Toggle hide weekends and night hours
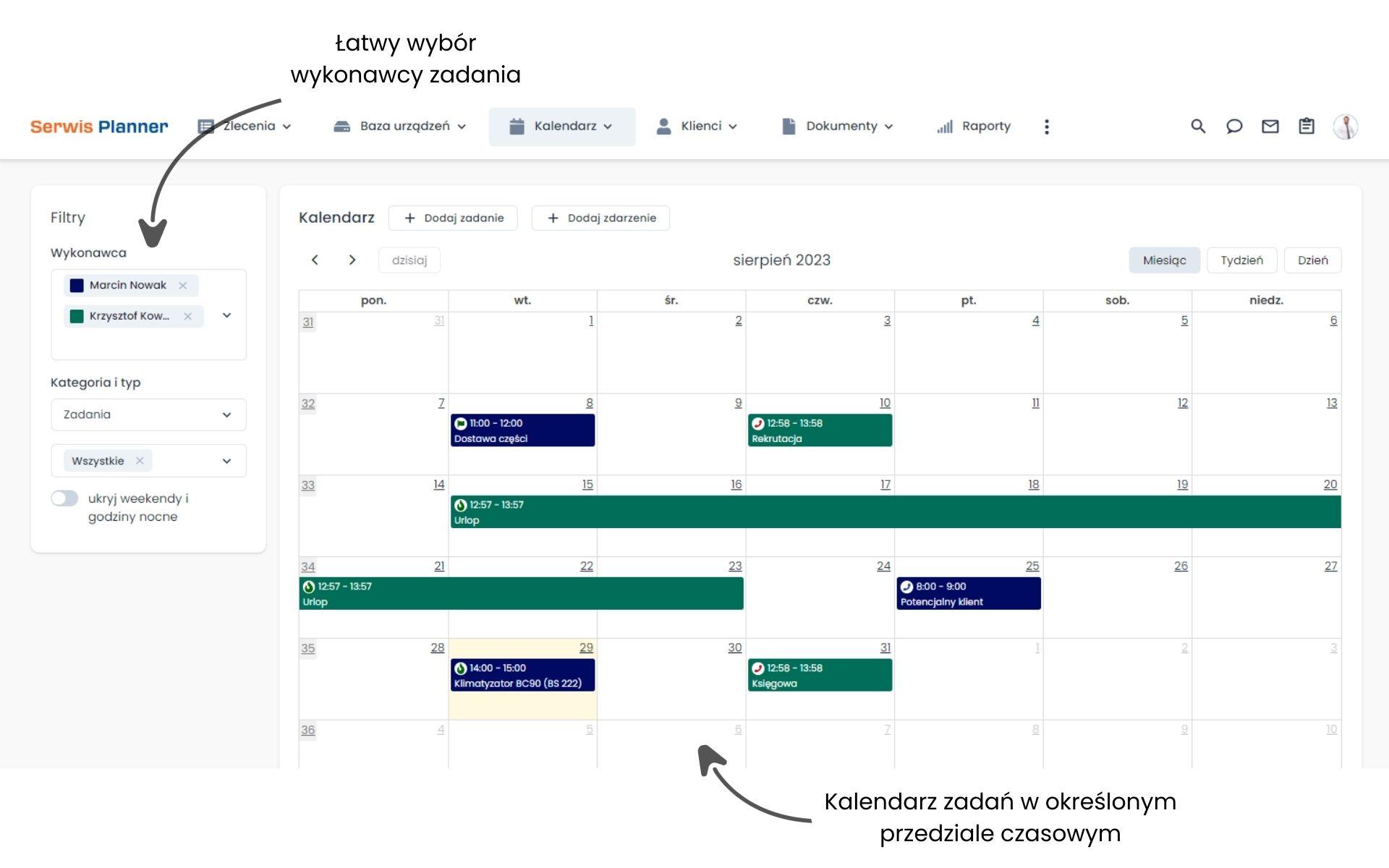 [x=64, y=498]
